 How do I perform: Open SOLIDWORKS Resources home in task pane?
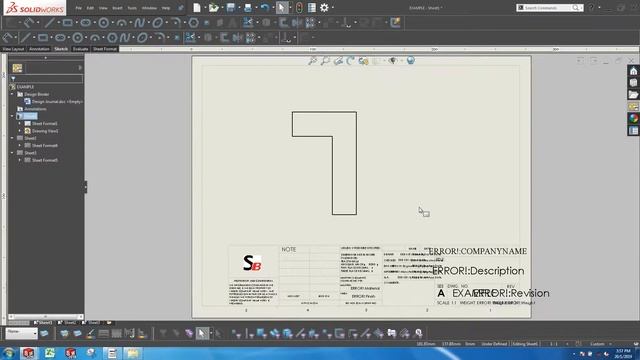633,71
